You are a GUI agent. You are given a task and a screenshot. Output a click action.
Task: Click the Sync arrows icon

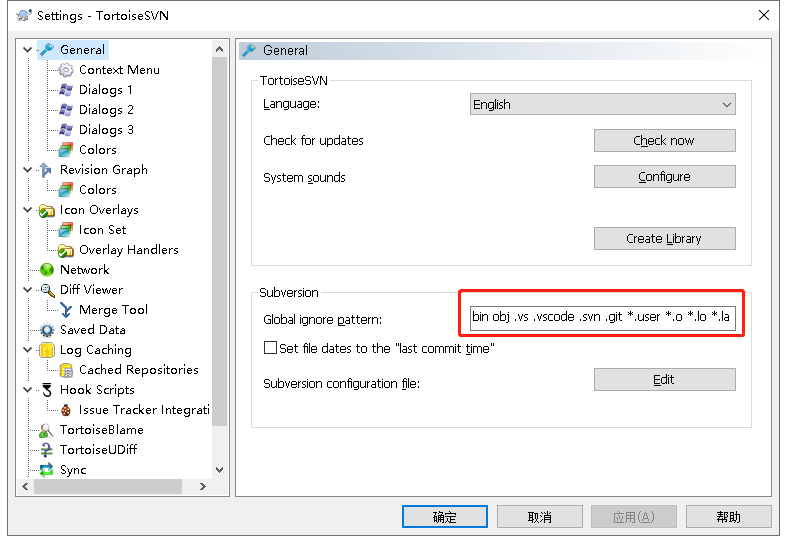[x=46, y=470]
